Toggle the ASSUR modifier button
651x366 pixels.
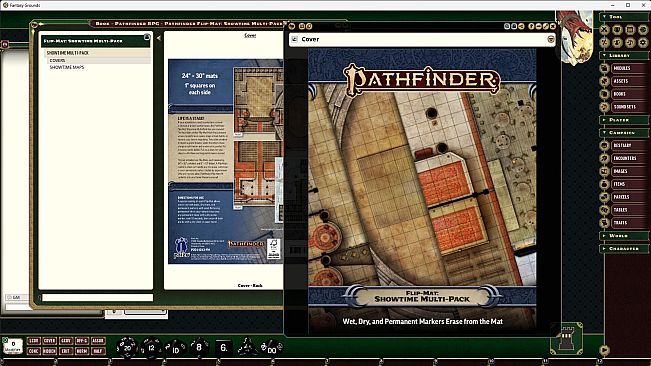pyautogui.click(x=98, y=341)
